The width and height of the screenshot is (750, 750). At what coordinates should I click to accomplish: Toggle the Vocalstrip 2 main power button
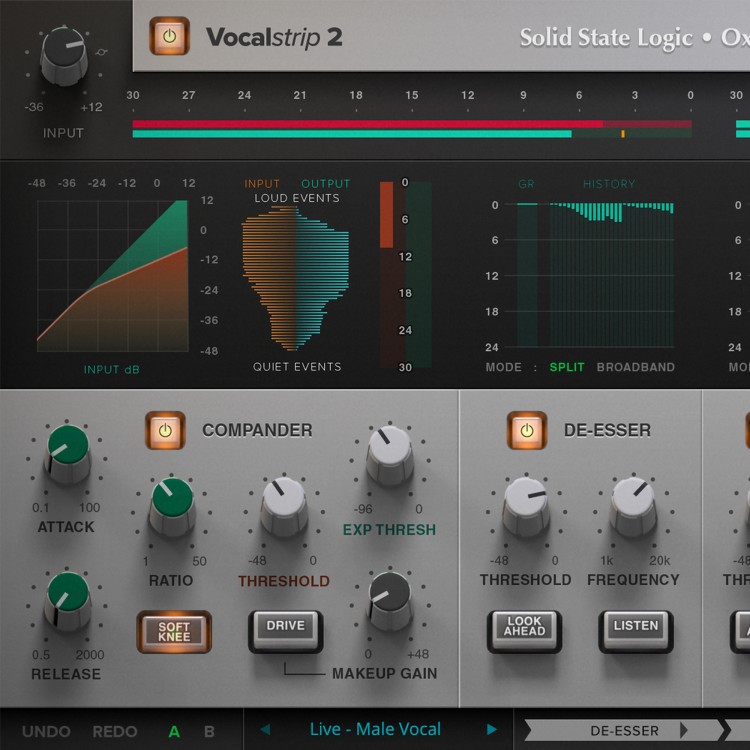[x=169, y=36]
